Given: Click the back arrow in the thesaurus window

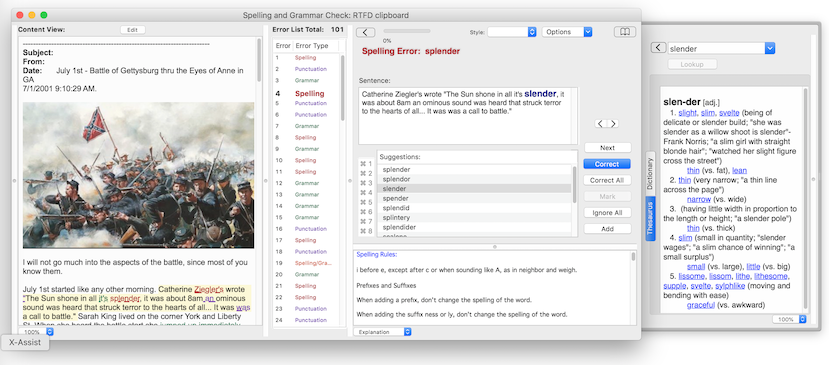Looking at the screenshot, I should click(658, 48).
